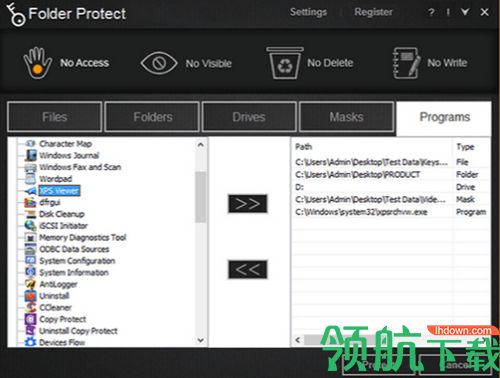
Task: Select the Memory Diagnostics Tool entry
Action: click(x=83, y=237)
